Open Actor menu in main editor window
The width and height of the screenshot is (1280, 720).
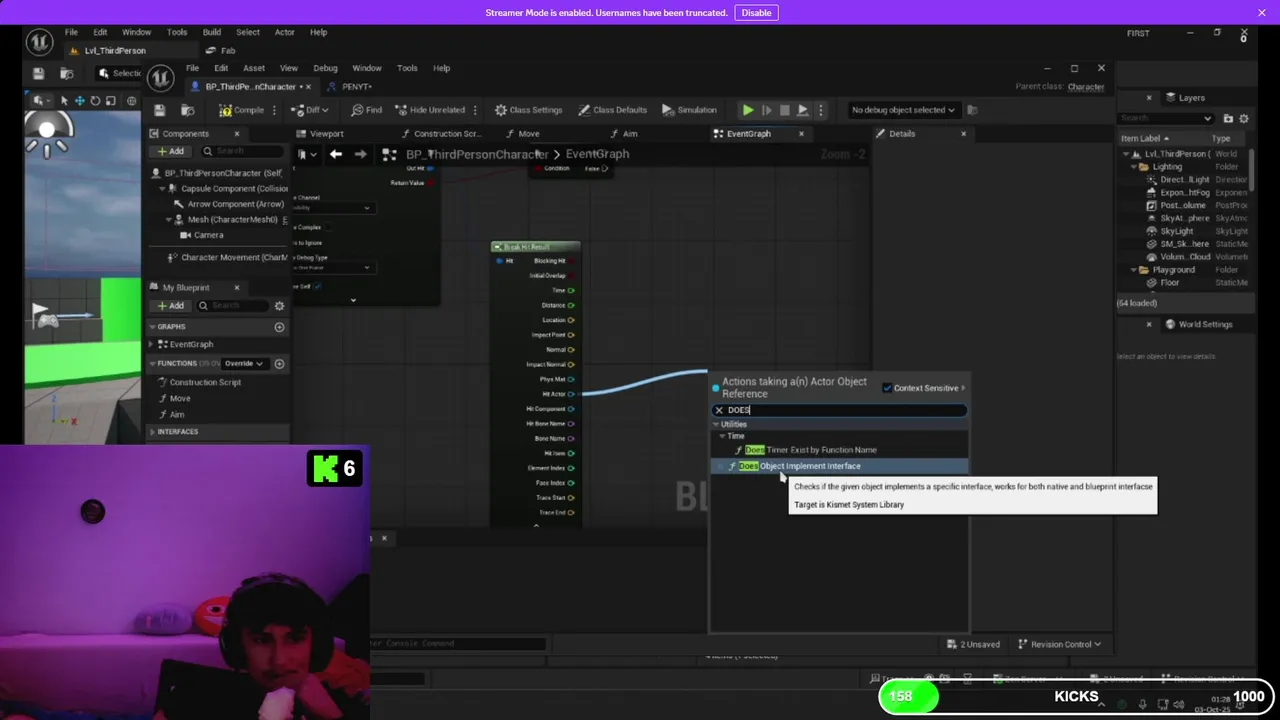(x=284, y=33)
